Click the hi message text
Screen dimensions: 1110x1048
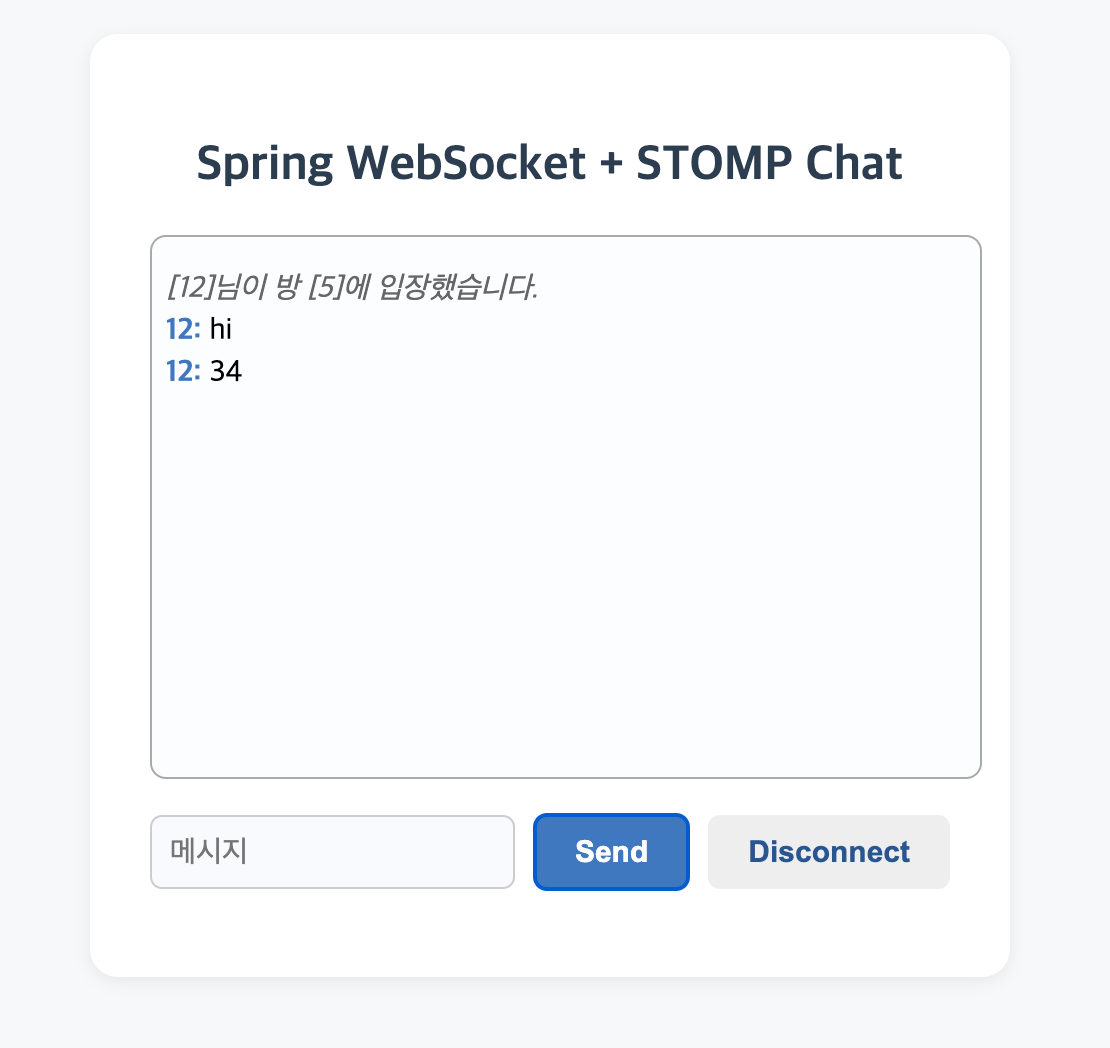pyautogui.click(x=221, y=329)
